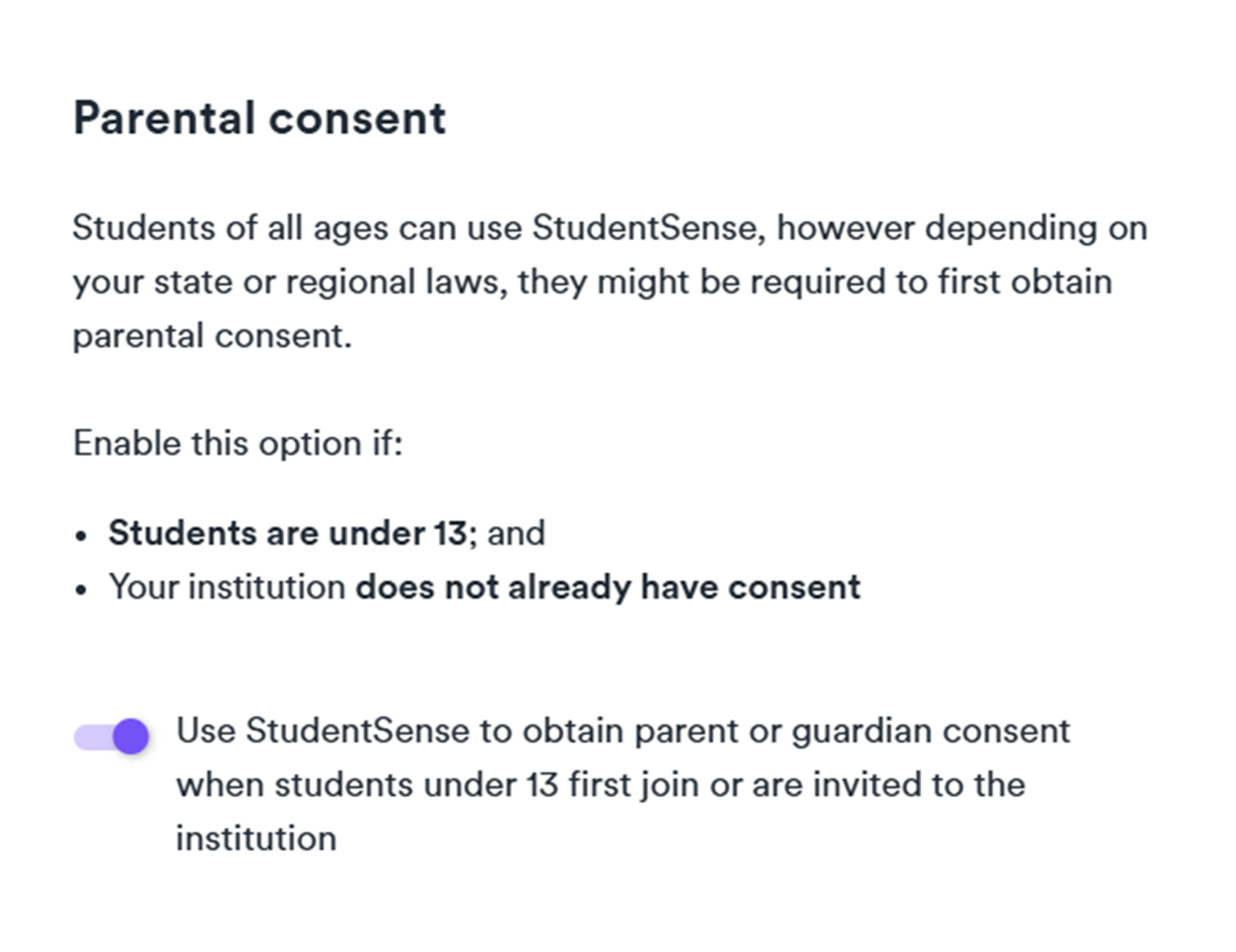This screenshot has height=952, width=1236.
Task: Click the 'Parental consent' heading
Action: 259,118
